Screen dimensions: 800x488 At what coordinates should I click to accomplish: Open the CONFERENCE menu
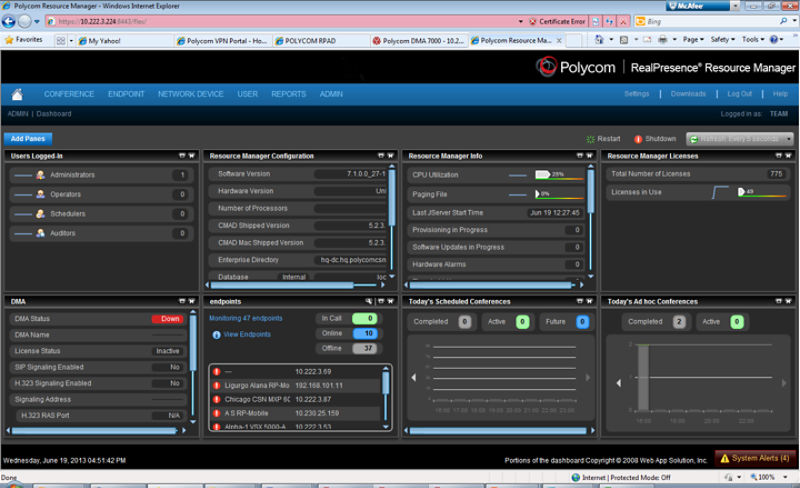tap(69, 94)
